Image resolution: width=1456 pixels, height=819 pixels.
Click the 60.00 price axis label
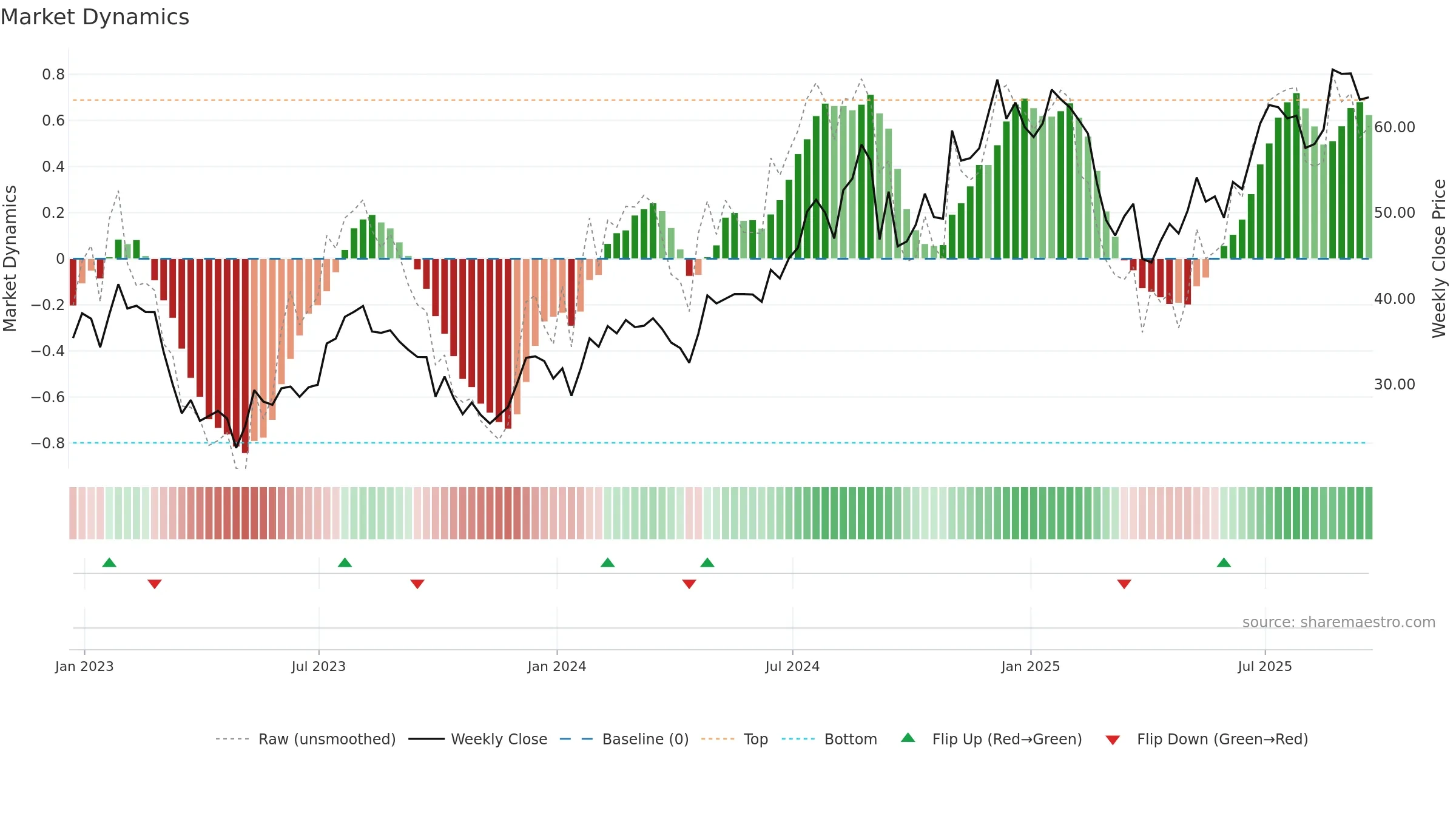pos(1395,127)
